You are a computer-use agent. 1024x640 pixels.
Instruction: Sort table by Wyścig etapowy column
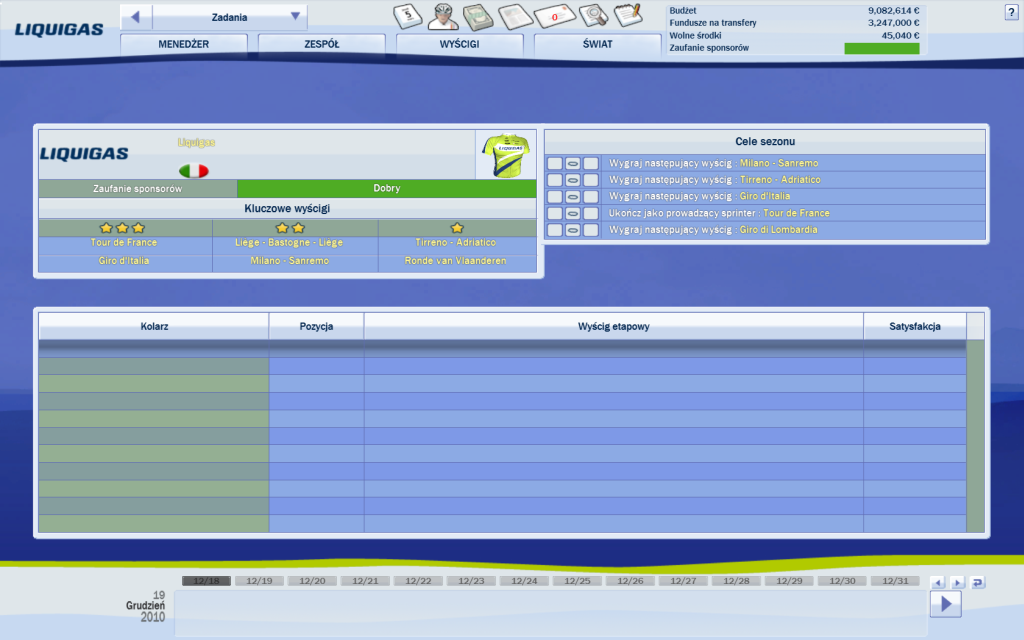pos(614,326)
